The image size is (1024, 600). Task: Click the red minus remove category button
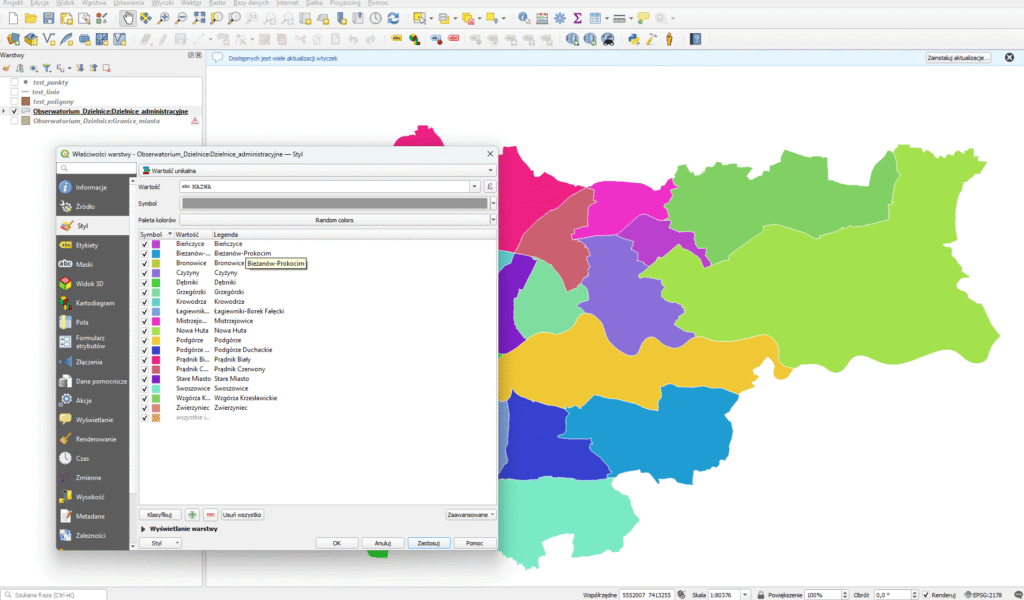(209, 514)
